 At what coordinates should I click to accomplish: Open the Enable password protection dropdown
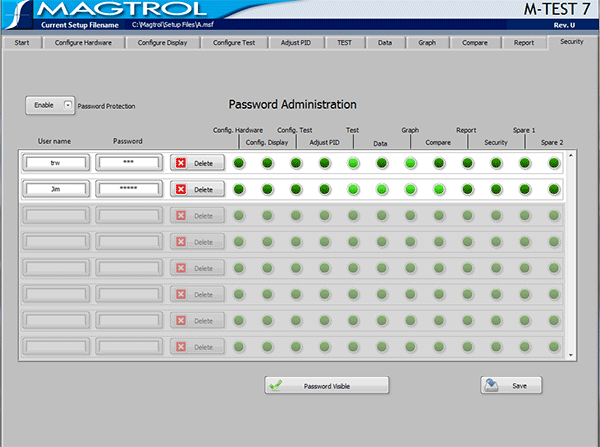50,105
